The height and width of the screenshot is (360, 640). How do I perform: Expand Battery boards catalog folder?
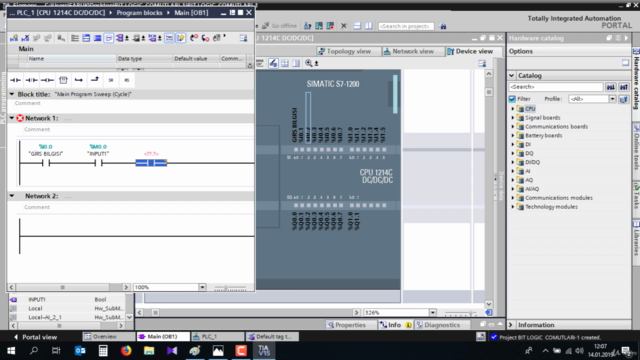pos(513,136)
